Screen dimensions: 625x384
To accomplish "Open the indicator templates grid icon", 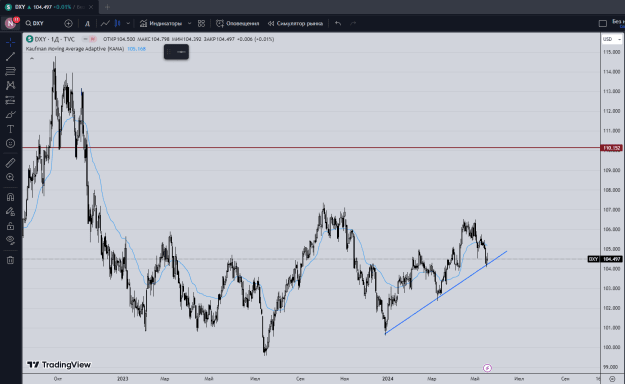I will (201, 24).
